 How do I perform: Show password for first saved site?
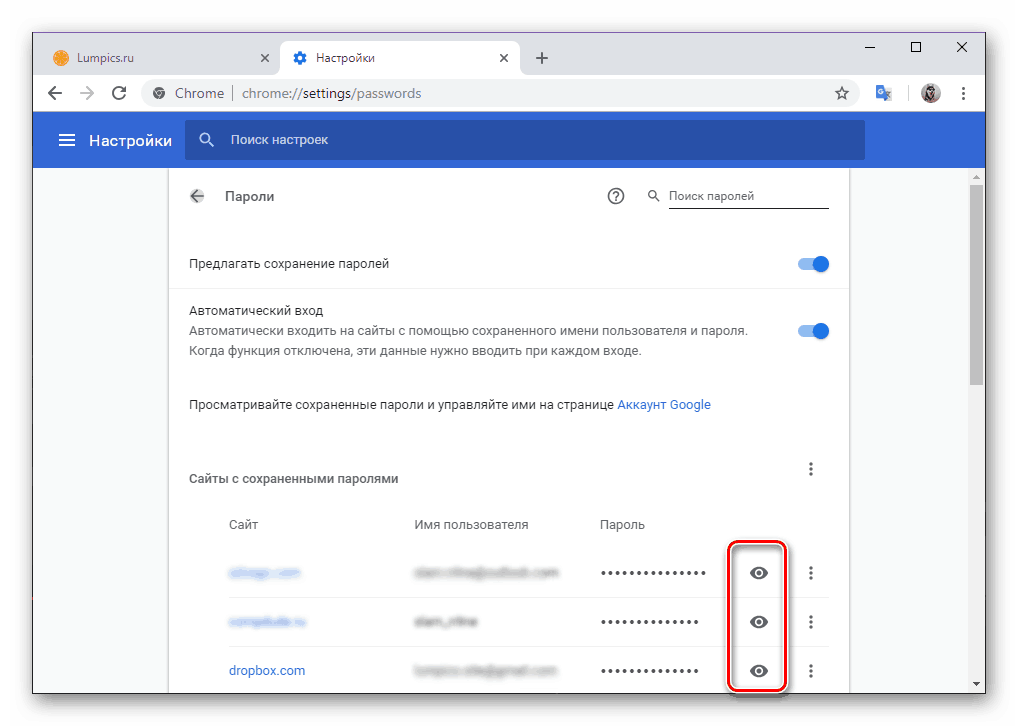pyautogui.click(x=759, y=573)
